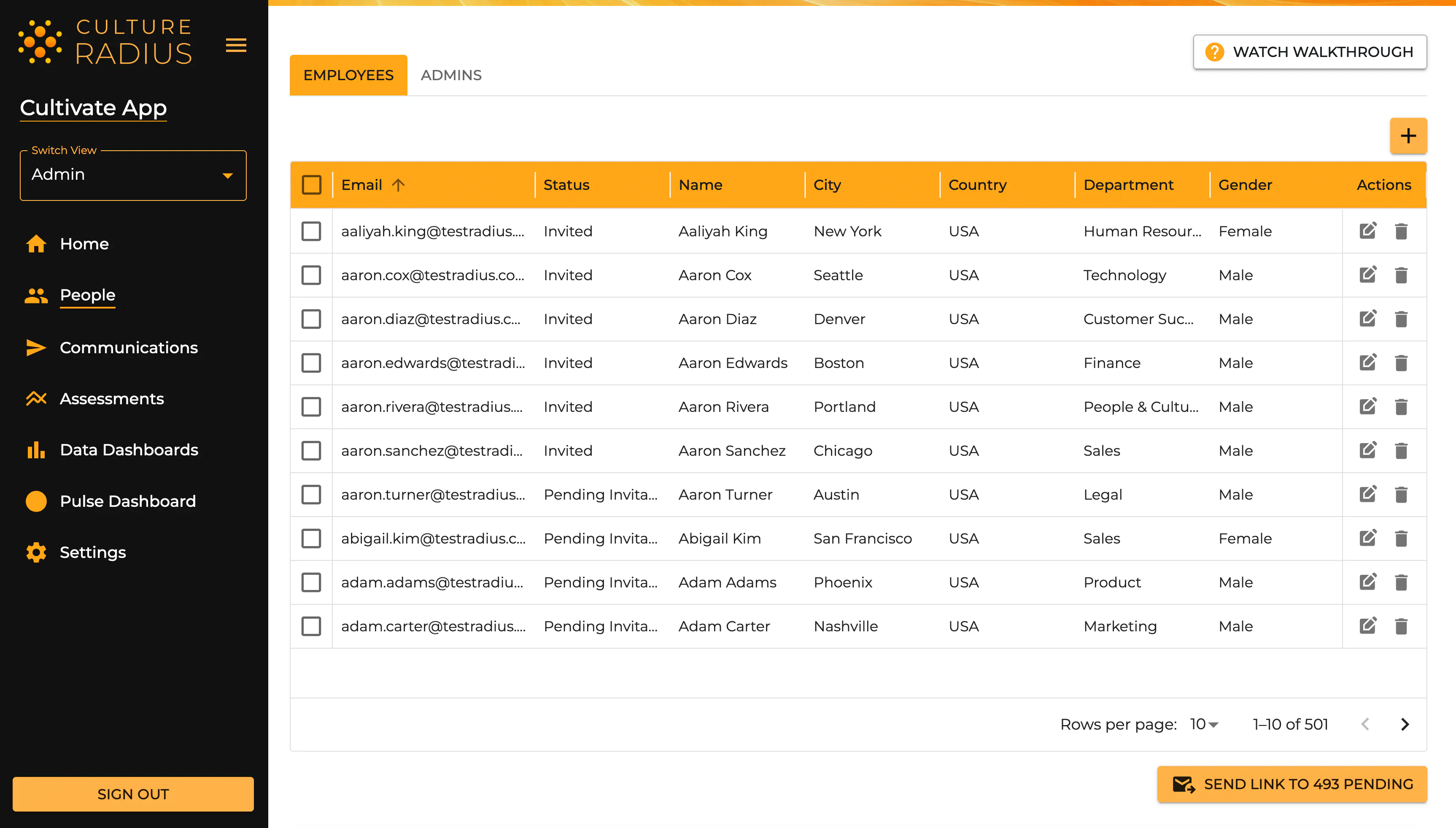1456x828 pixels.
Task: Click trash icon for Adam Carter
Action: (1401, 626)
